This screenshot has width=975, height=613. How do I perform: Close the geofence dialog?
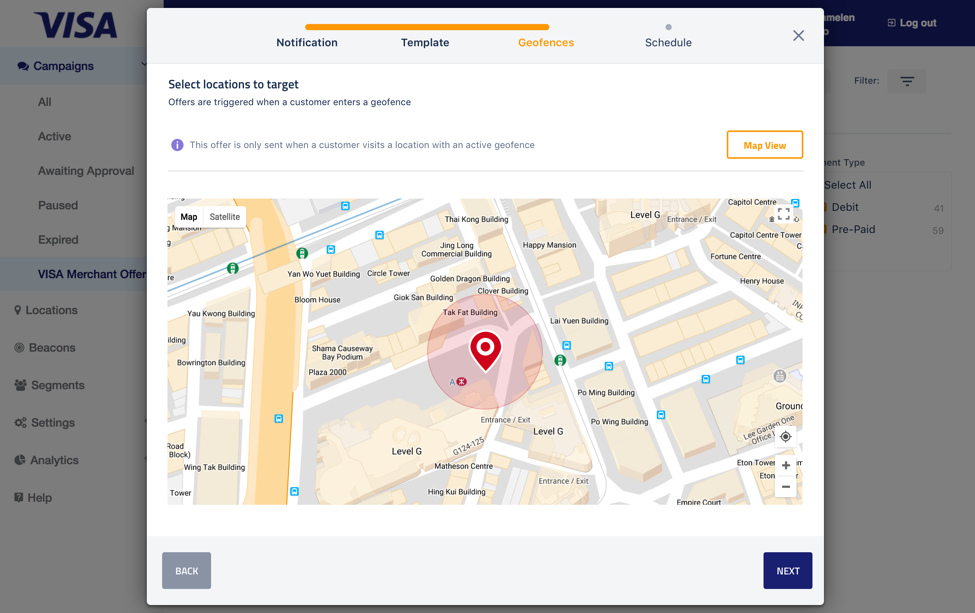tap(798, 35)
